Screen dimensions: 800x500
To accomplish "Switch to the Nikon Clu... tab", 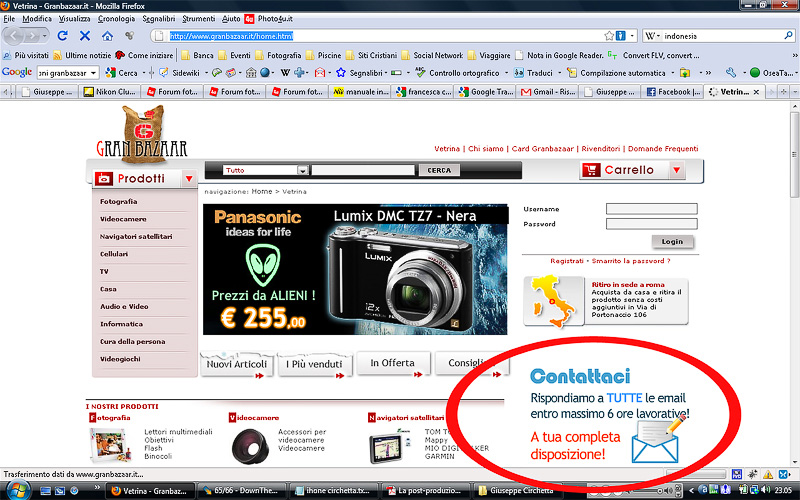I will 110,92.
